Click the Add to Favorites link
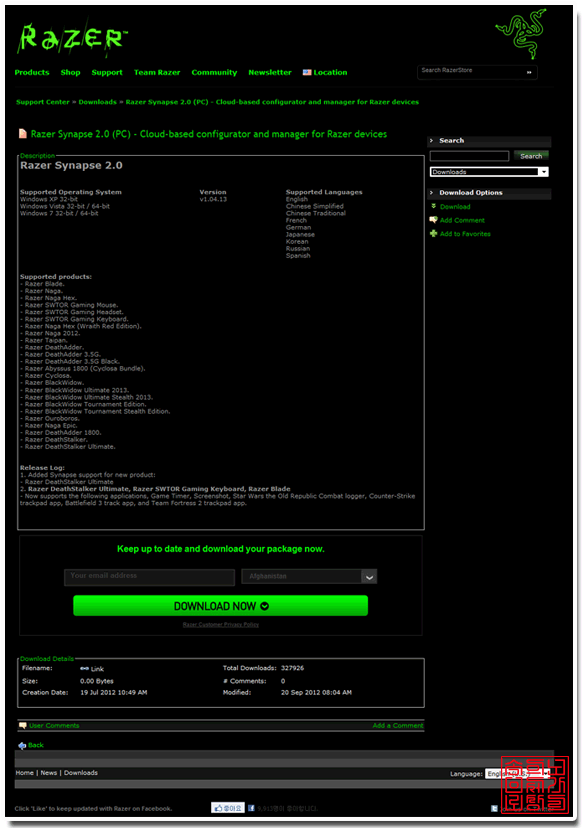 (465, 233)
